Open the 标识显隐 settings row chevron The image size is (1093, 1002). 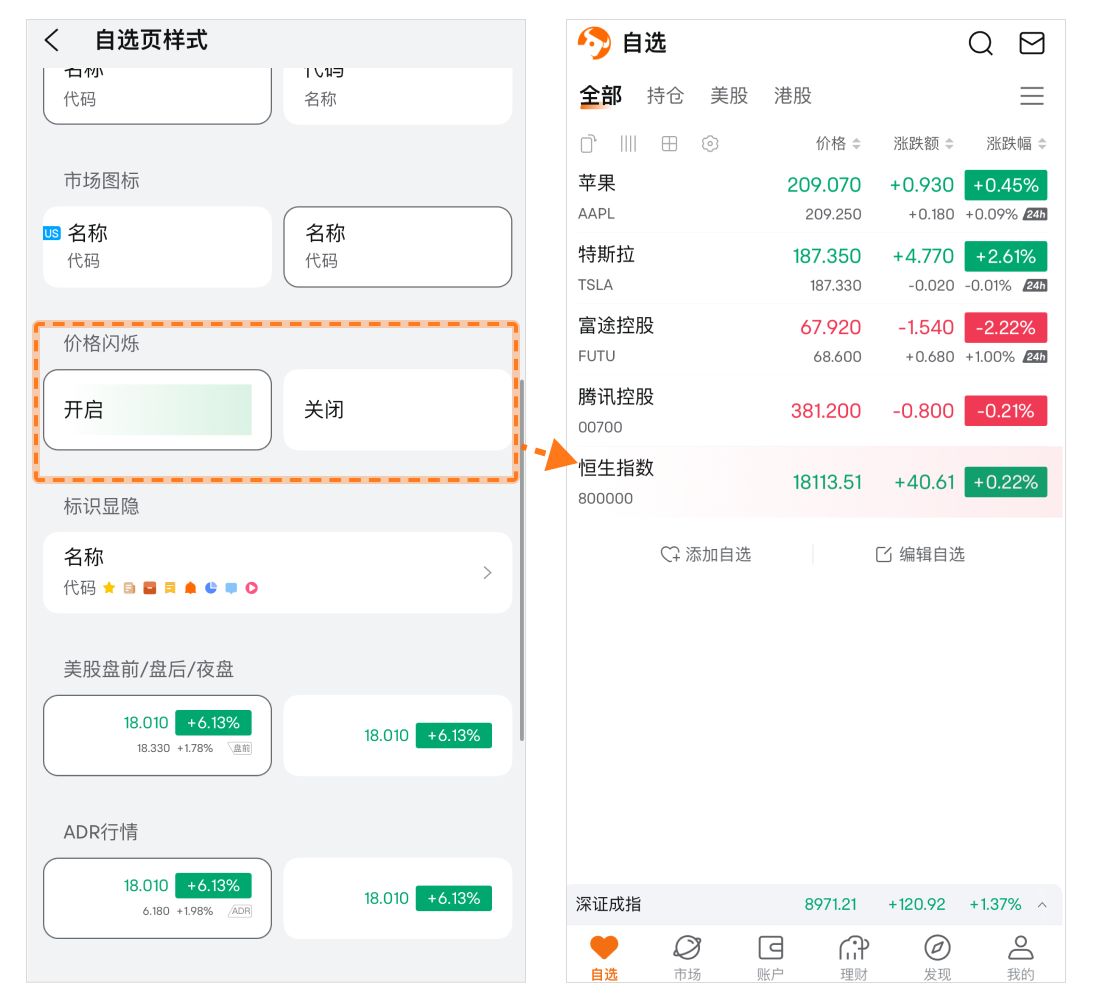coord(487,573)
